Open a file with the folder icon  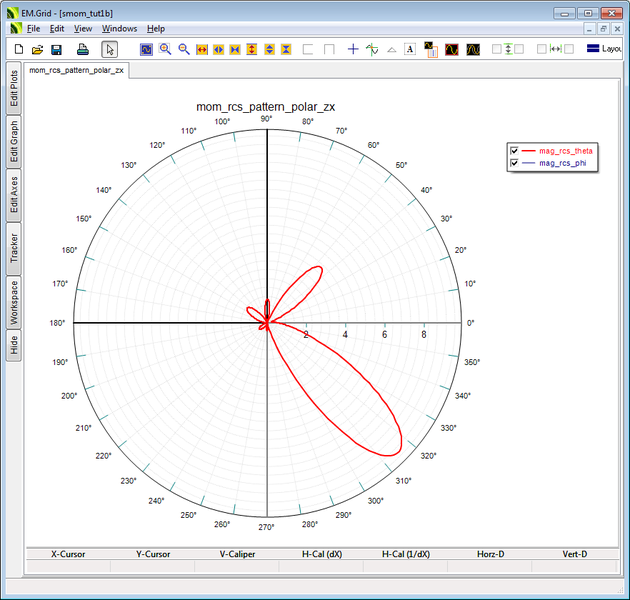click(37, 49)
